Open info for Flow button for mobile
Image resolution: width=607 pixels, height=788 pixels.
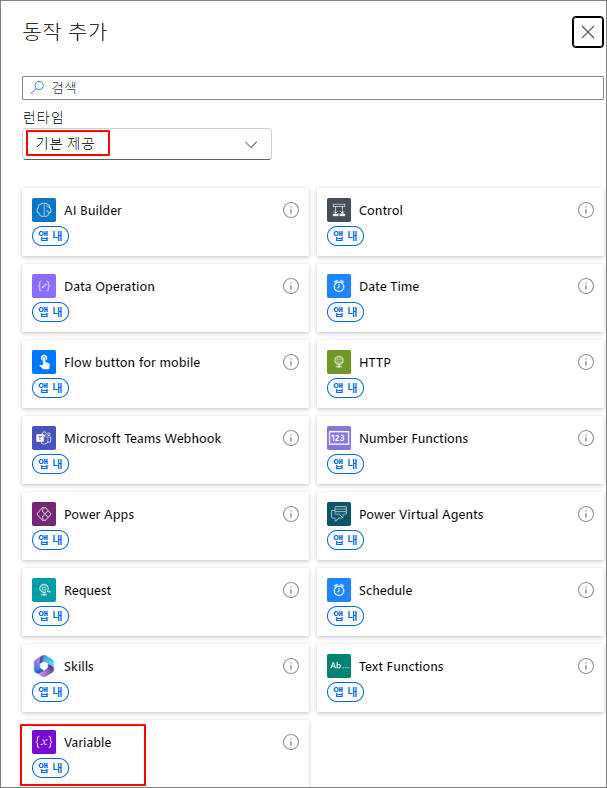(291, 362)
